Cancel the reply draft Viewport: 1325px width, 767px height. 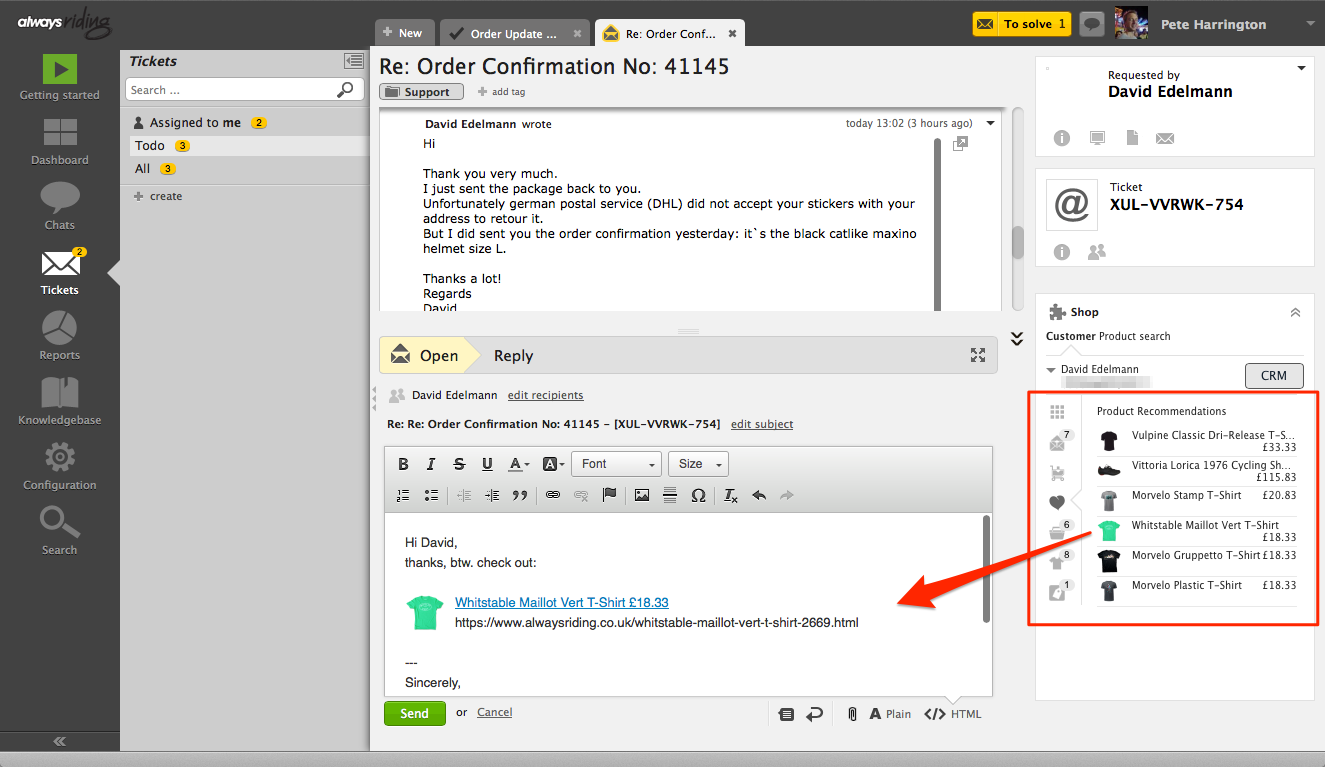(494, 713)
